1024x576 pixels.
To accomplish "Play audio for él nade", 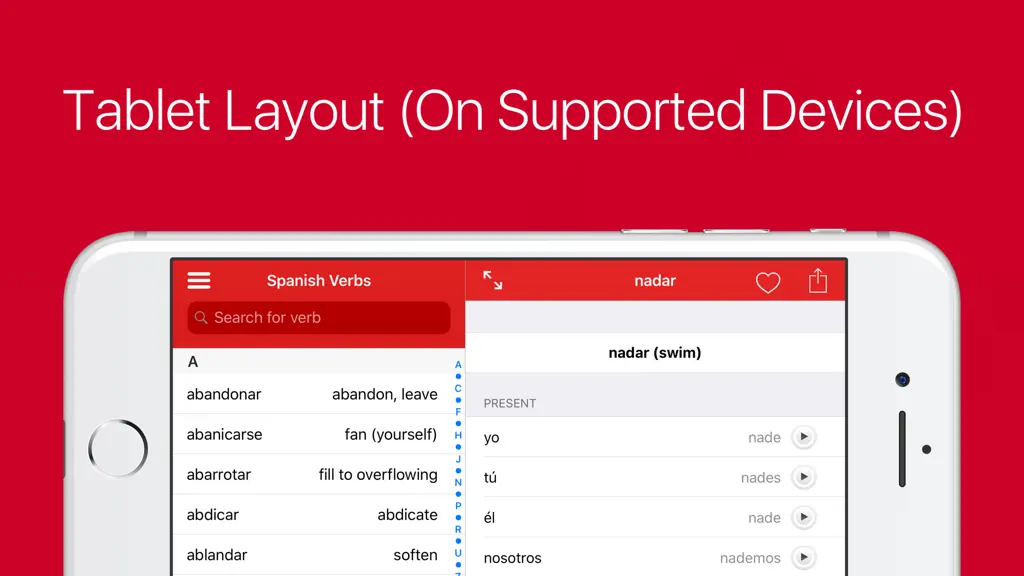I will click(804, 517).
